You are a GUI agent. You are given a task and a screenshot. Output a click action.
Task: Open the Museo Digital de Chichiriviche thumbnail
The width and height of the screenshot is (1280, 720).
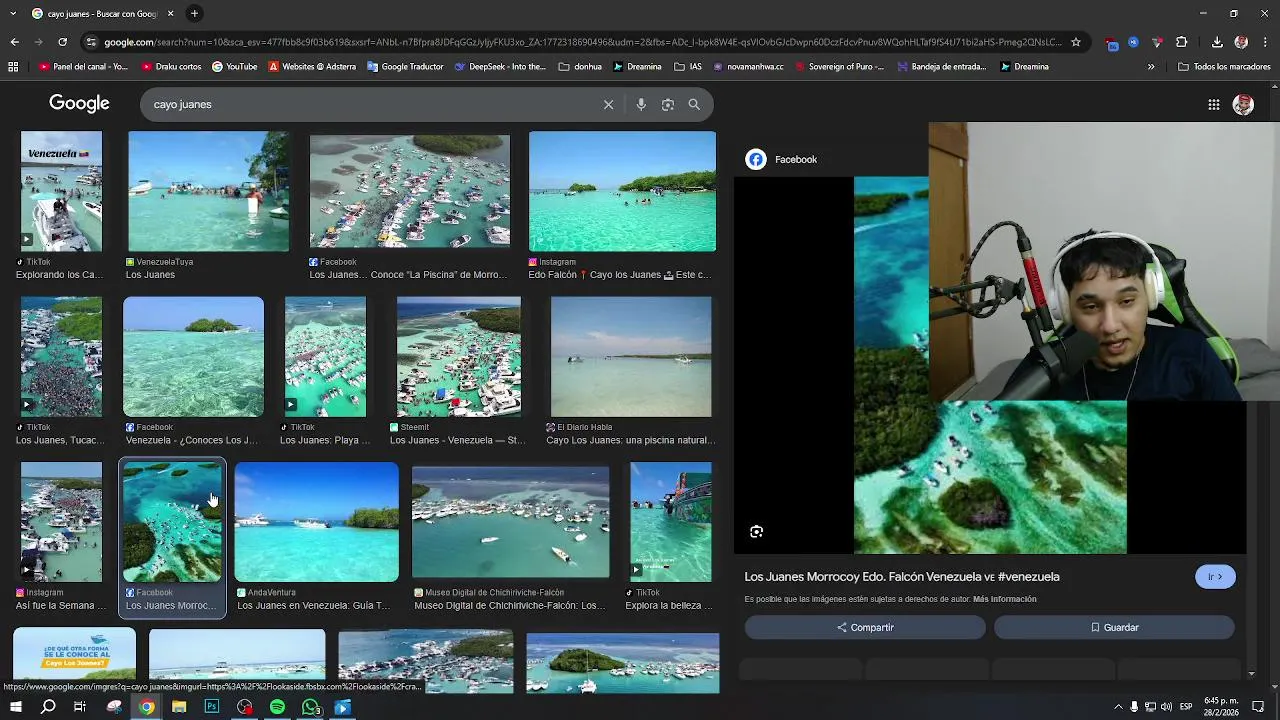510,522
